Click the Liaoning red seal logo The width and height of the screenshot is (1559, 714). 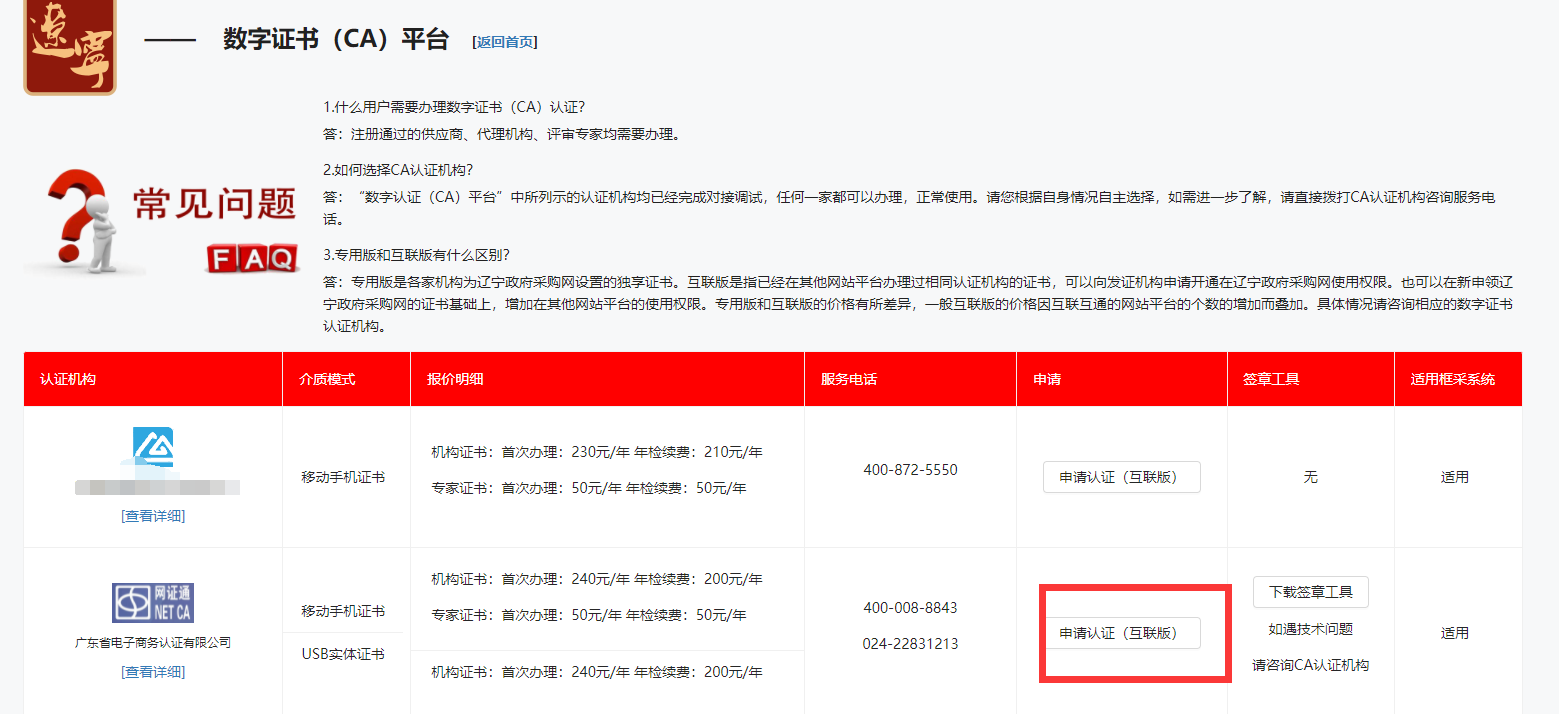coord(70,46)
